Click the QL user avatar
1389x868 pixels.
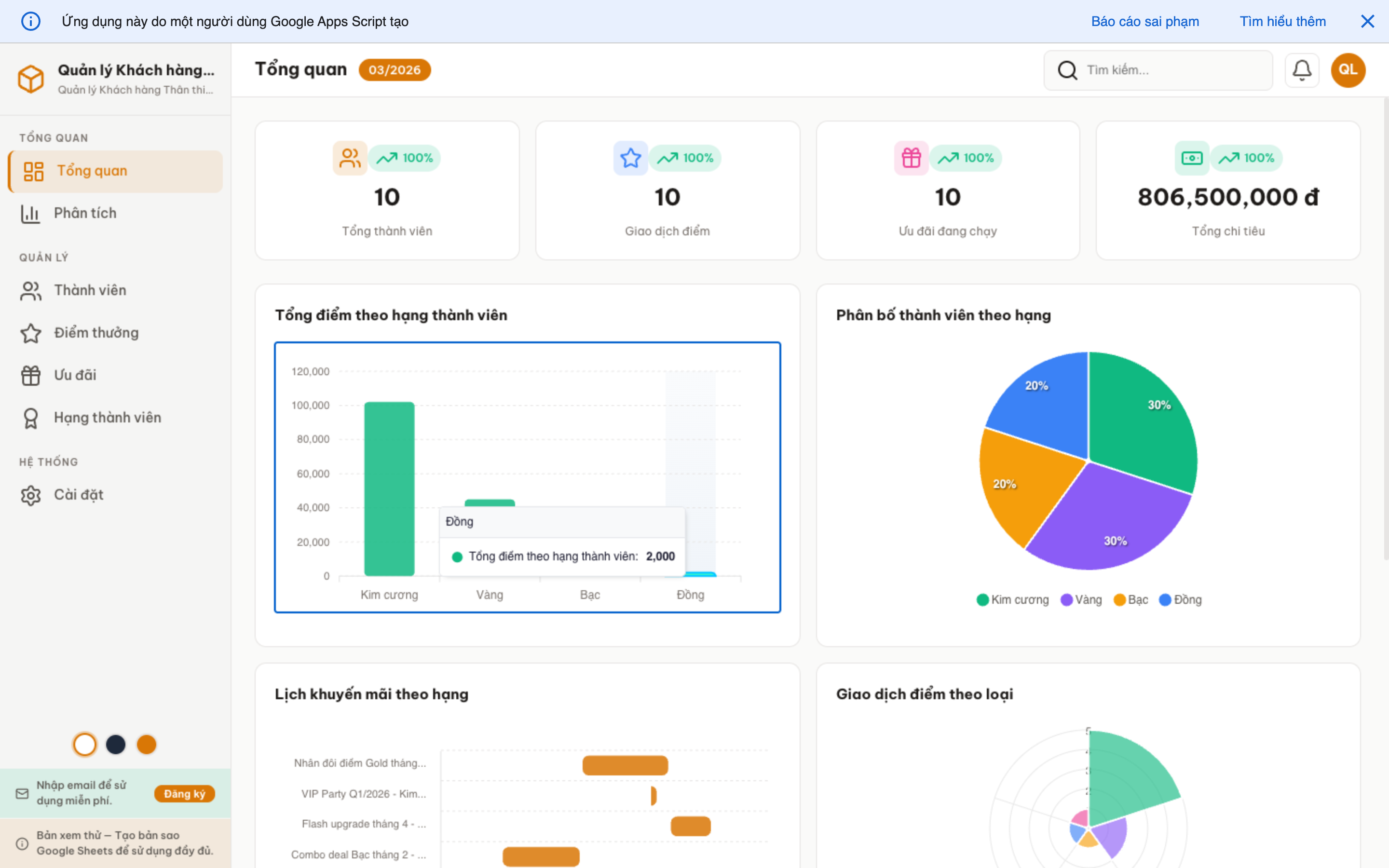1347,70
